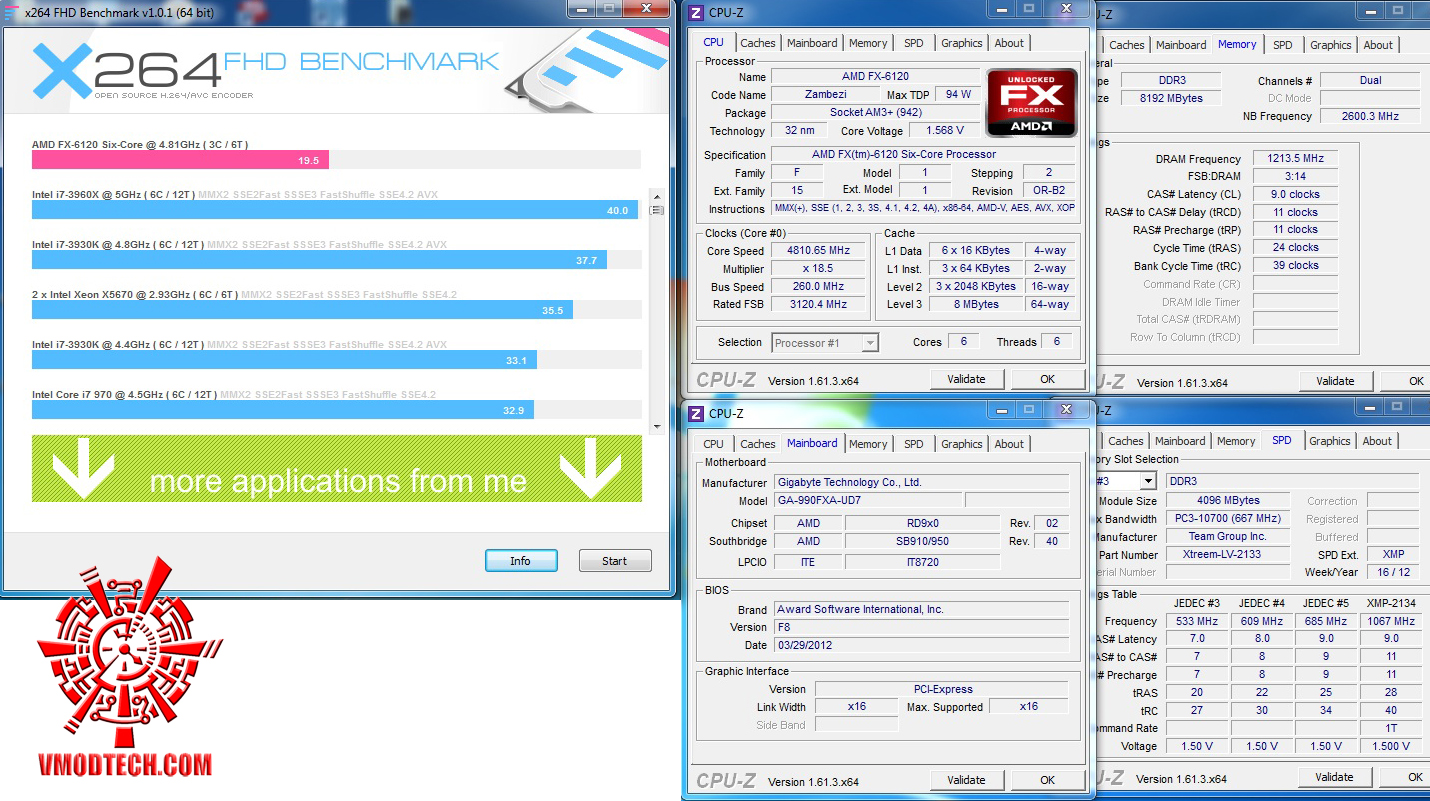Image resolution: width=1430 pixels, height=801 pixels.
Task: Click the Info button in x264 benchmark
Action: 521,561
